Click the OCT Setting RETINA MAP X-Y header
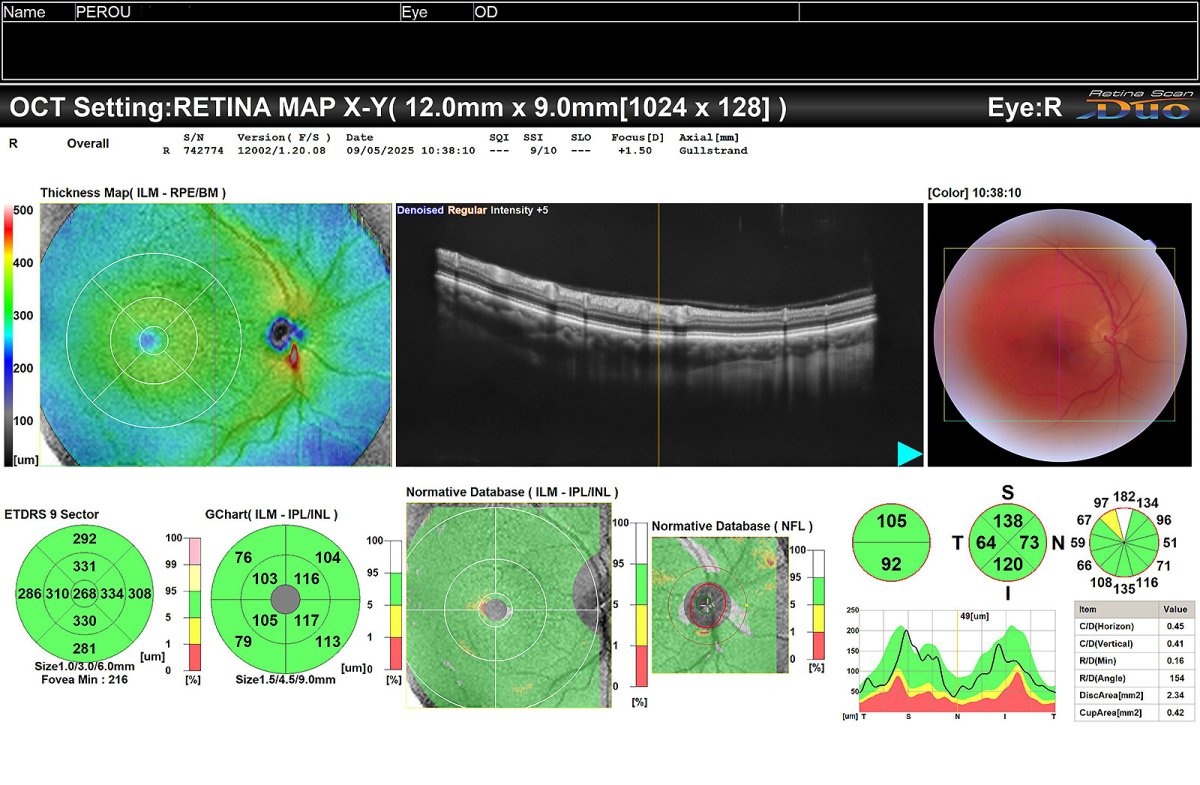 pos(397,107)
